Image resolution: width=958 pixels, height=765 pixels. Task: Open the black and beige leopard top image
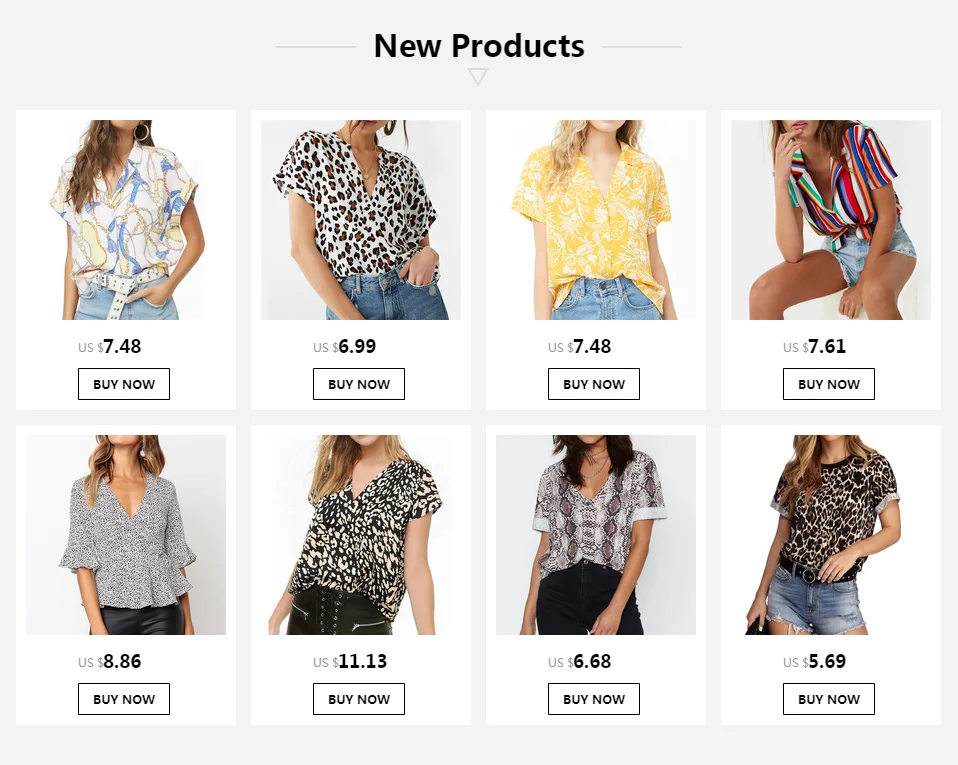coord(361,535)
